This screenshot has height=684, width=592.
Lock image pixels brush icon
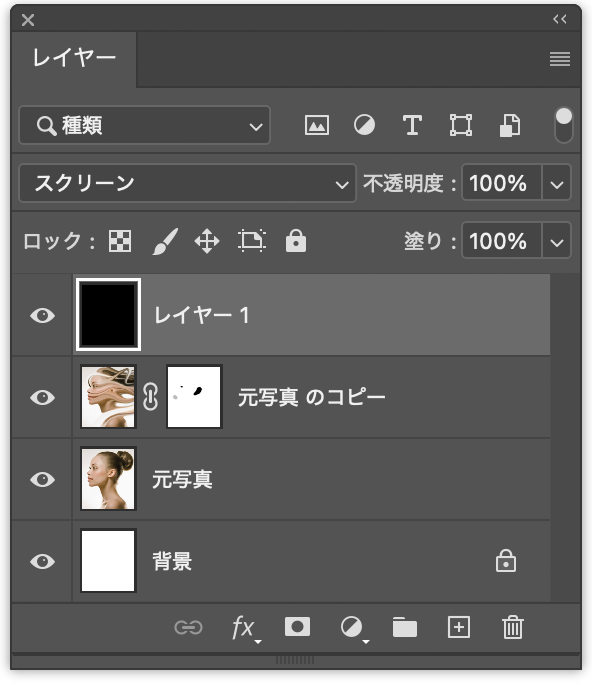point(165,241)
